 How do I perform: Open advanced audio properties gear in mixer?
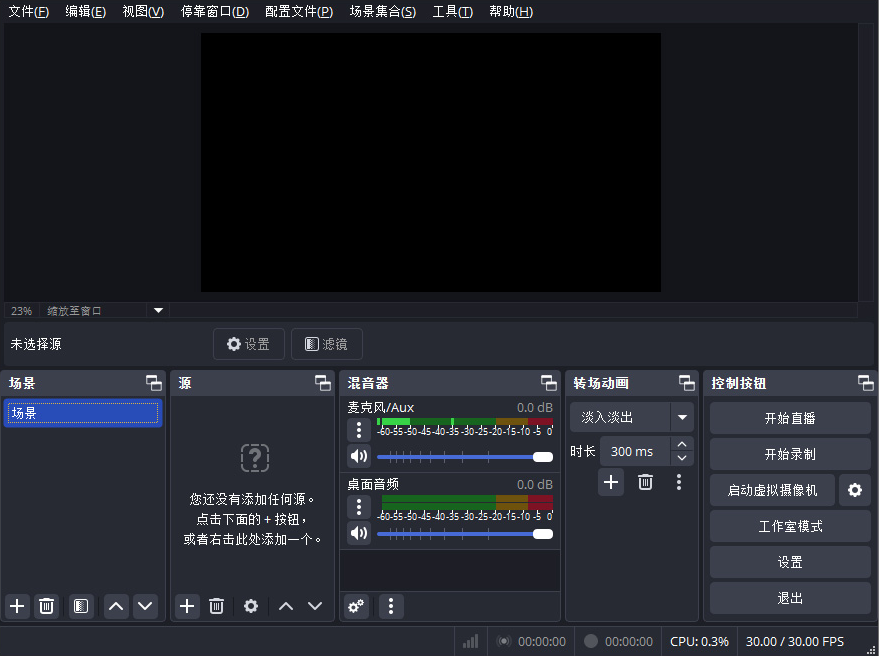pyautogui.click(x=355, y=606)
